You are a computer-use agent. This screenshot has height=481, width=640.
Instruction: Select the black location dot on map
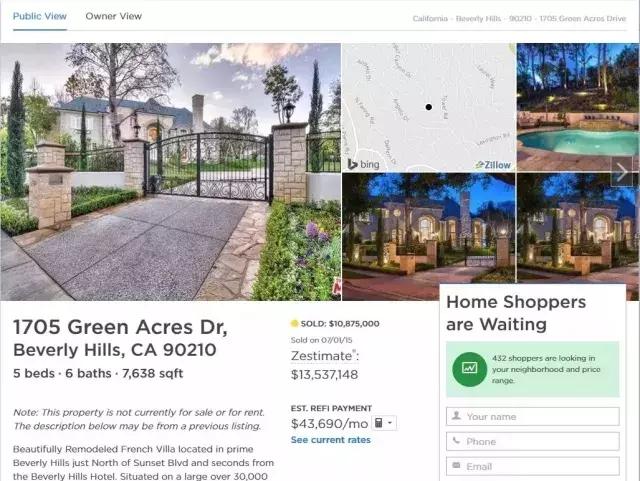(x=429, y=107)
